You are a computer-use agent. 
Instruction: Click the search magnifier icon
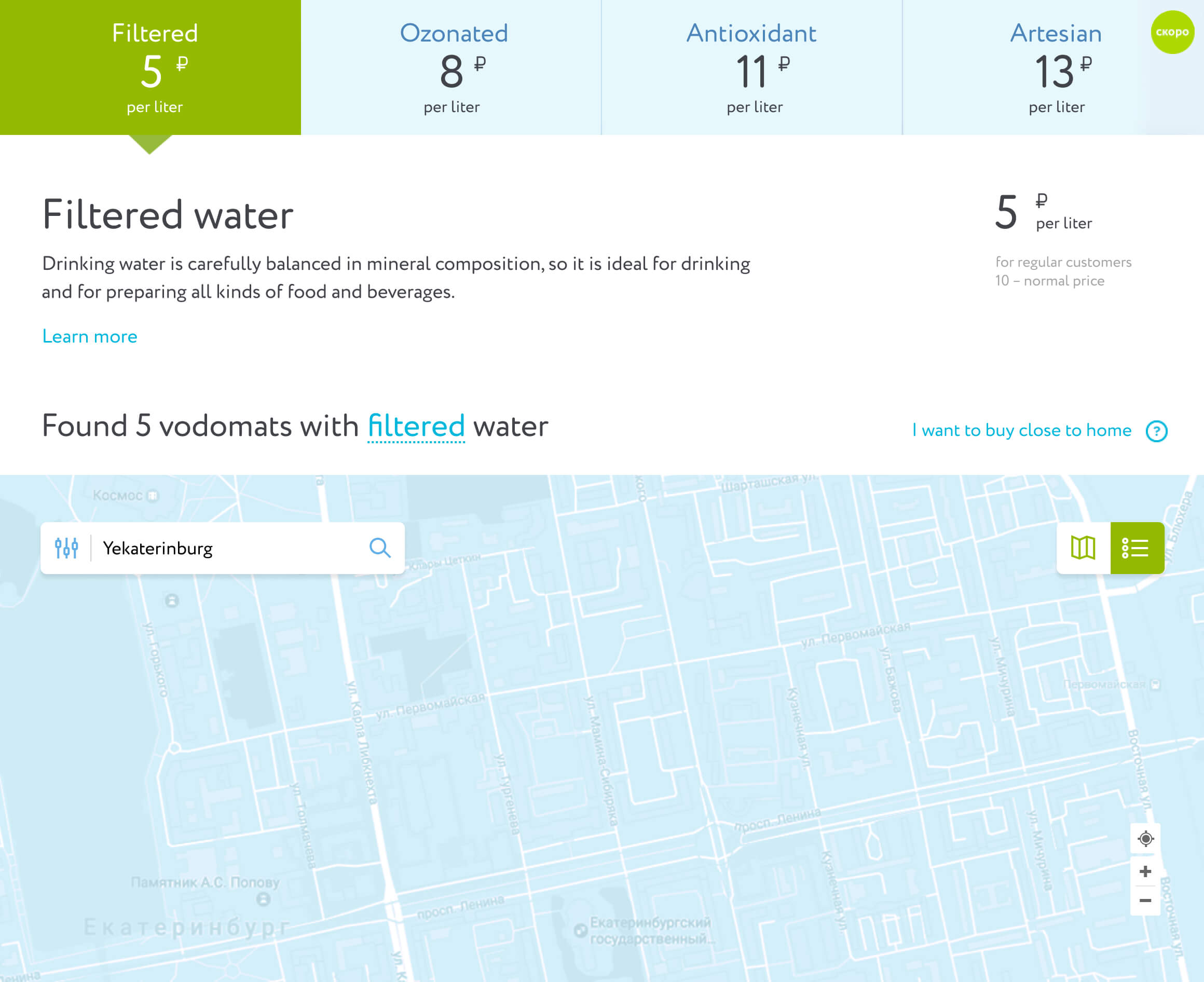point(380,548)
